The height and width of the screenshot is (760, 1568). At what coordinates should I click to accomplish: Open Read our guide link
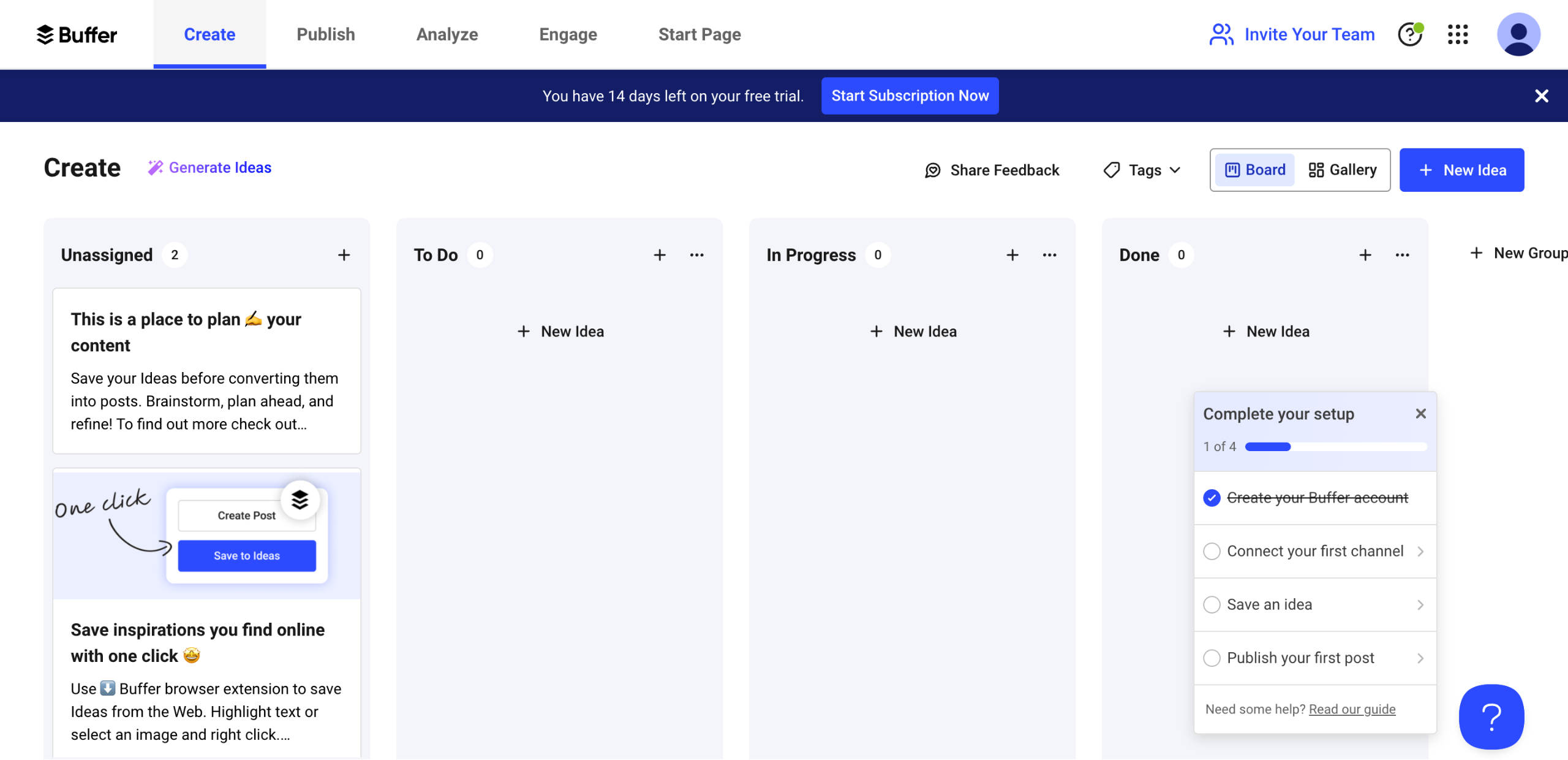point(1352,709)
